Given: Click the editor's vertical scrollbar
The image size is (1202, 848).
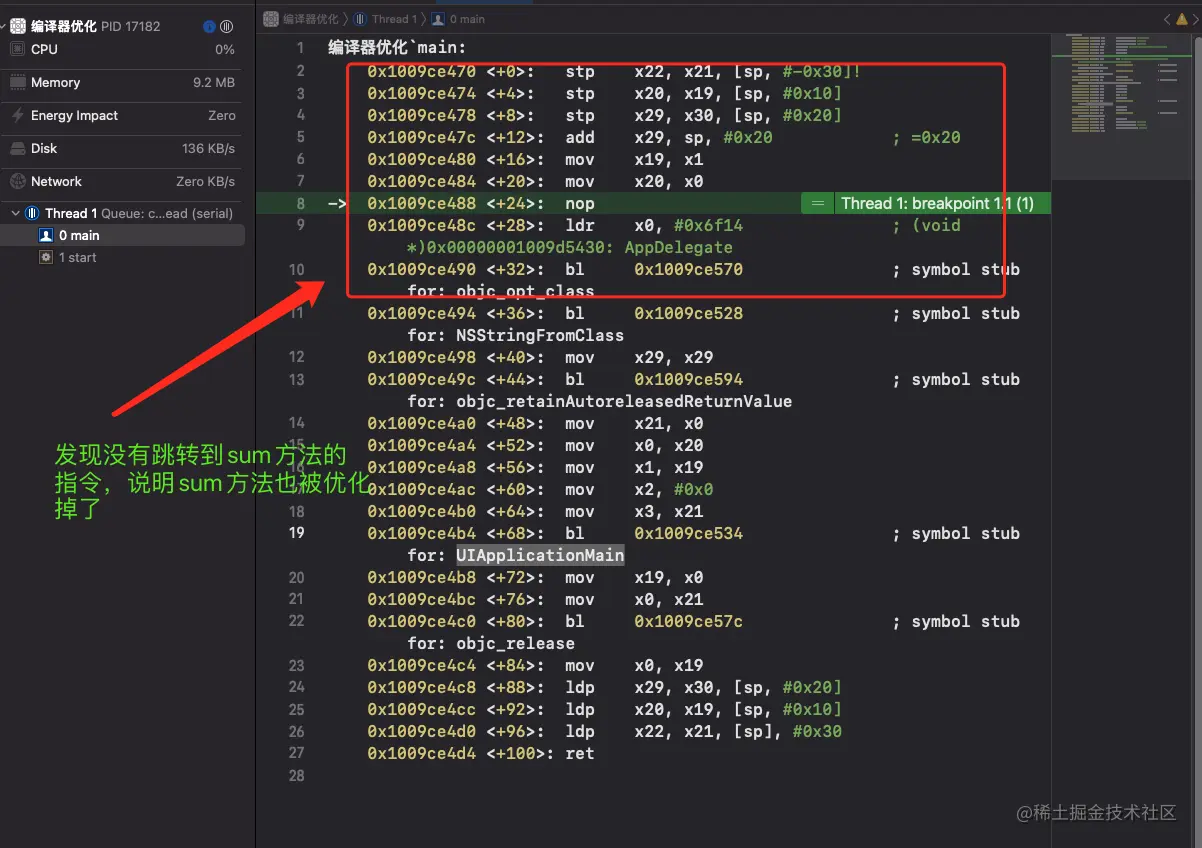Looking at the screenshot, I should pos(1196,440).
